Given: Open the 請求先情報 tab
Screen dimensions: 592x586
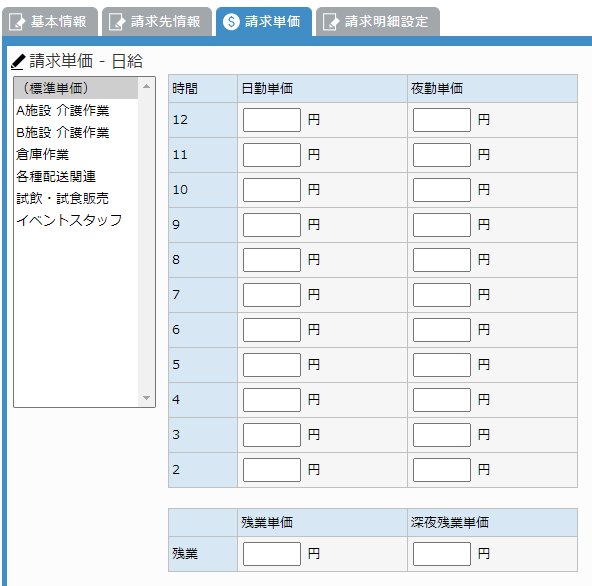Looking at the screenshot, I should 157,22.
